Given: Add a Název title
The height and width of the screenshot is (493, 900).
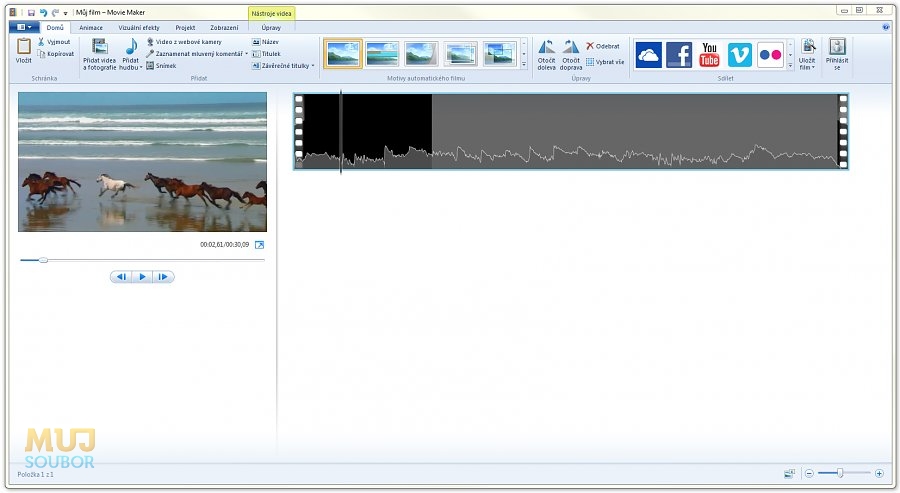Looking at the screenshot, I should click(266, 42).
